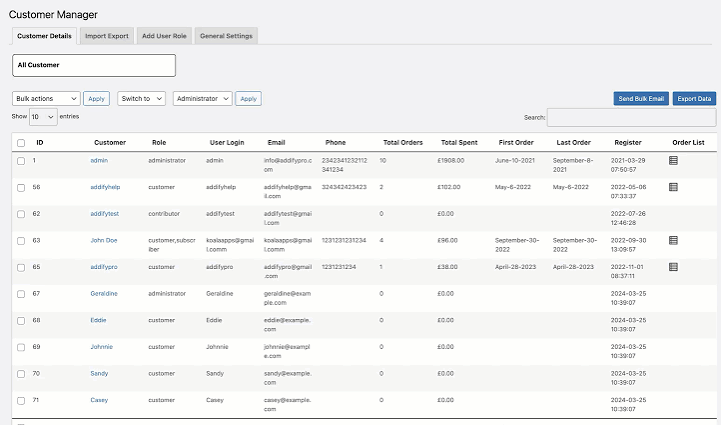Sort by Register column header
This screenshot has height=425, width=721.
[628, 143]
